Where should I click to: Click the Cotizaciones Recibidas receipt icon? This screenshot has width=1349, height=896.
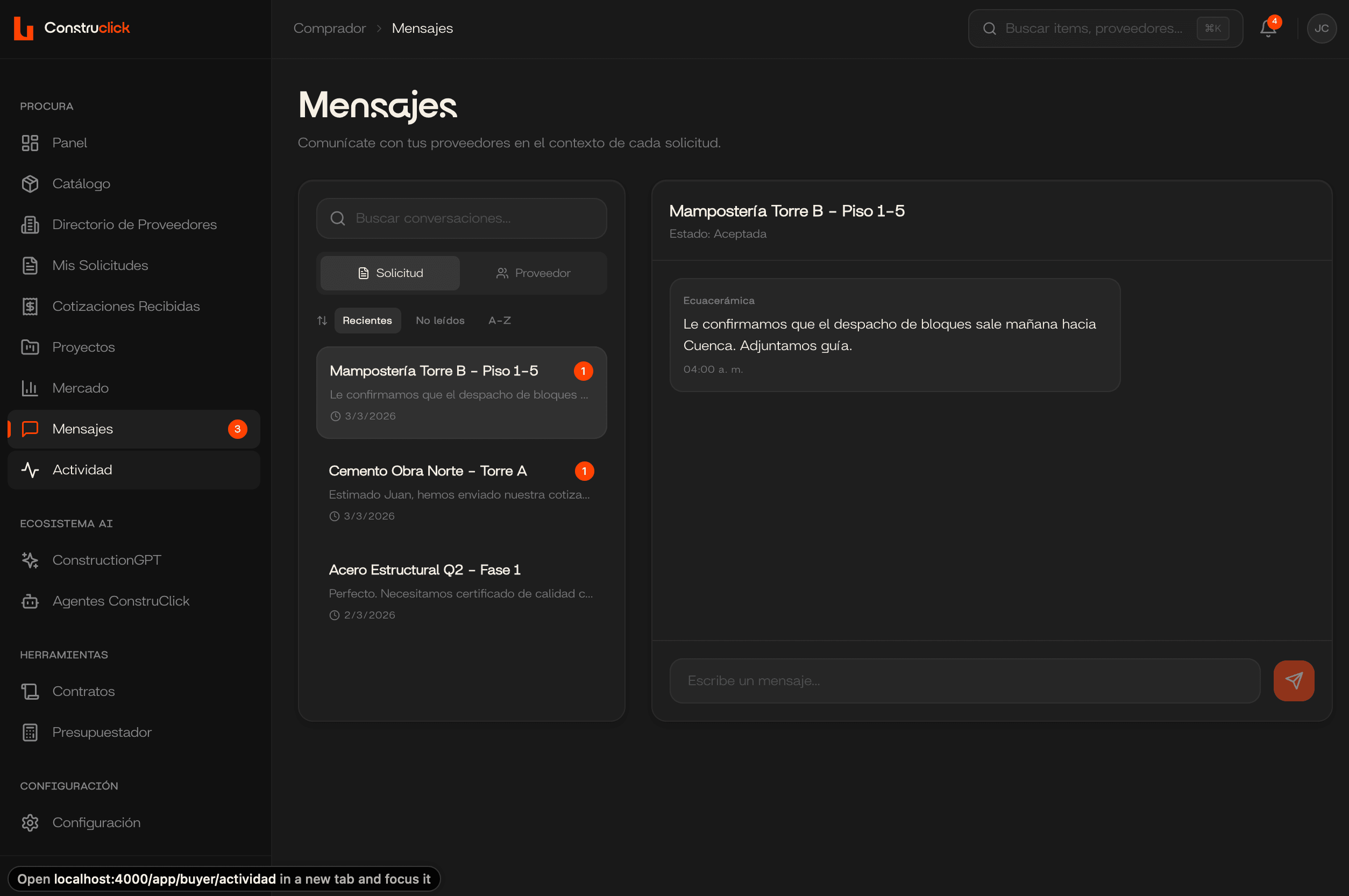[30, 307]
